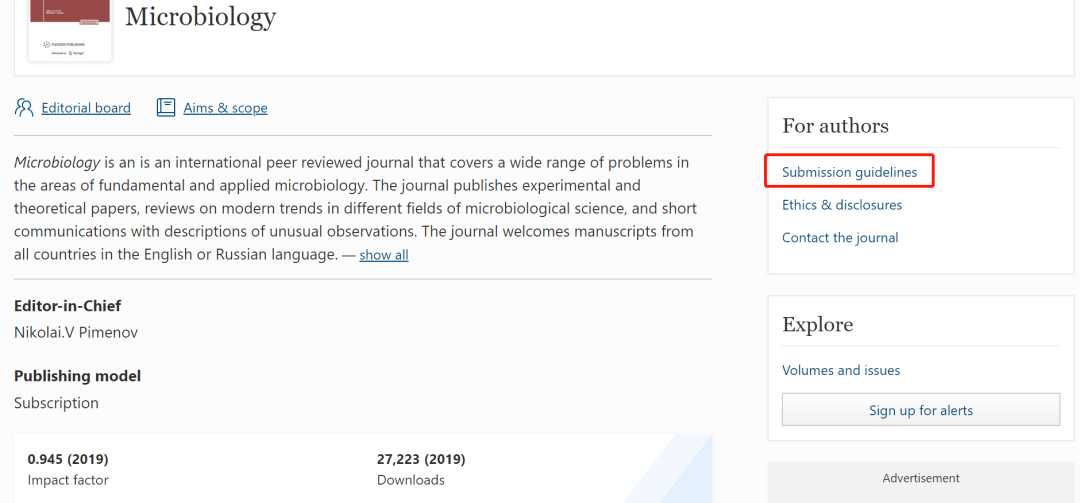The image size is (1080, 503).
Task: Click the Pleiades Publishing logo on the cover
Action: pyautogui.click(x=64, y=44)
